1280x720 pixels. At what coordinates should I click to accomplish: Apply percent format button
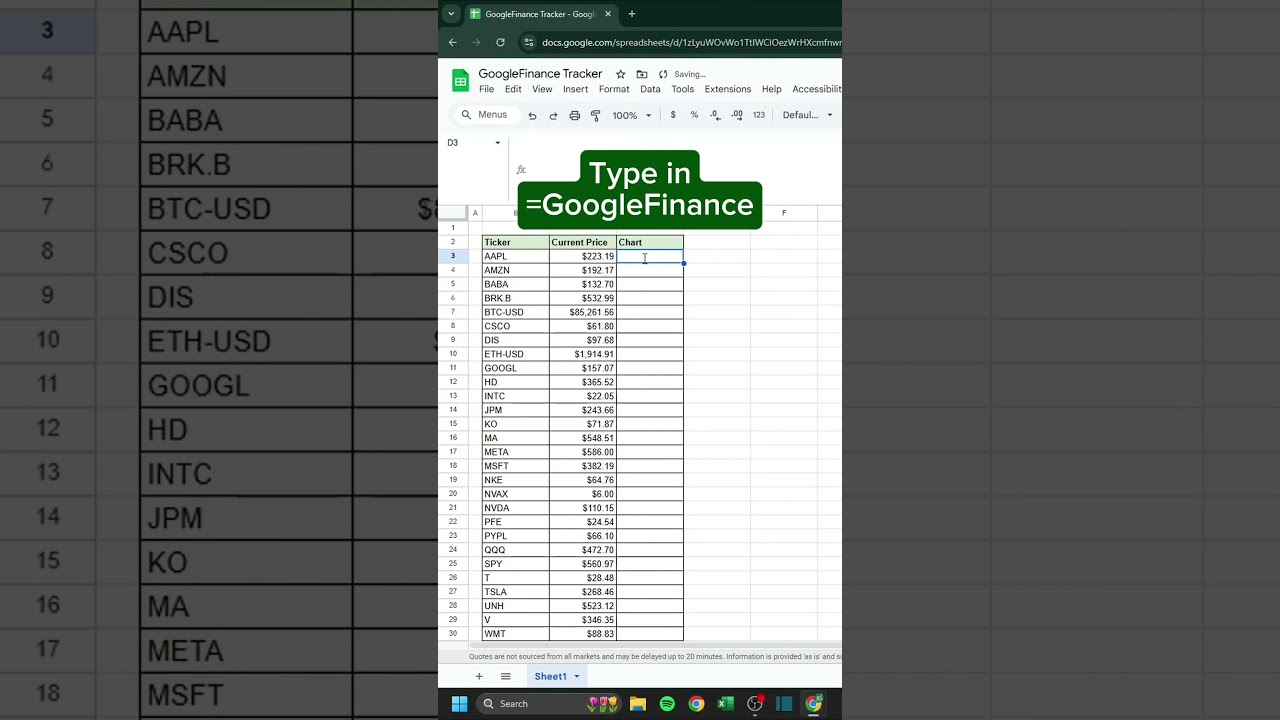(694, 115)
